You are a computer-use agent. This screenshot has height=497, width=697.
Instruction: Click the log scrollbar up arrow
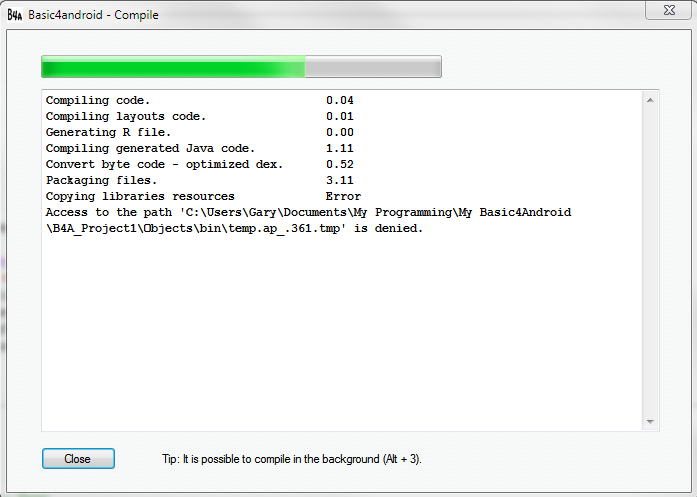coord(650,100)
